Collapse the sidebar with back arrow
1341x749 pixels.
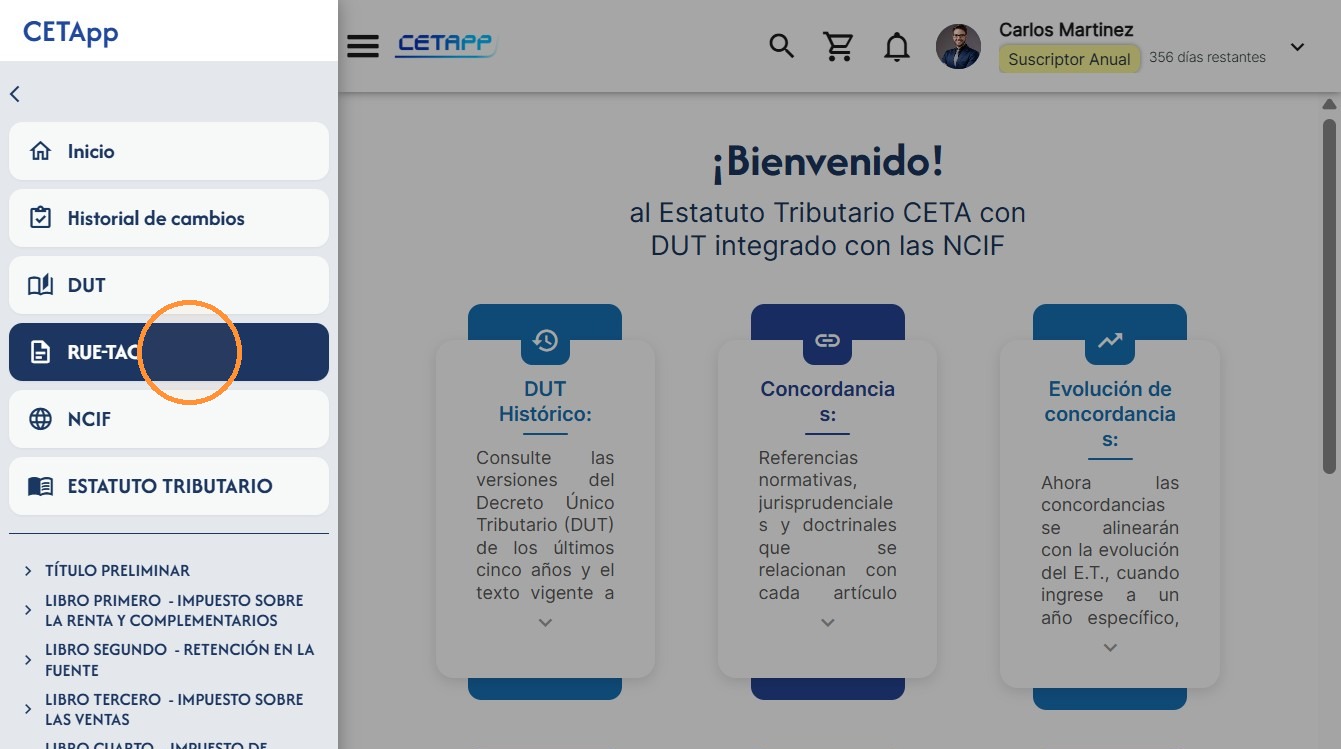point(15,94)
